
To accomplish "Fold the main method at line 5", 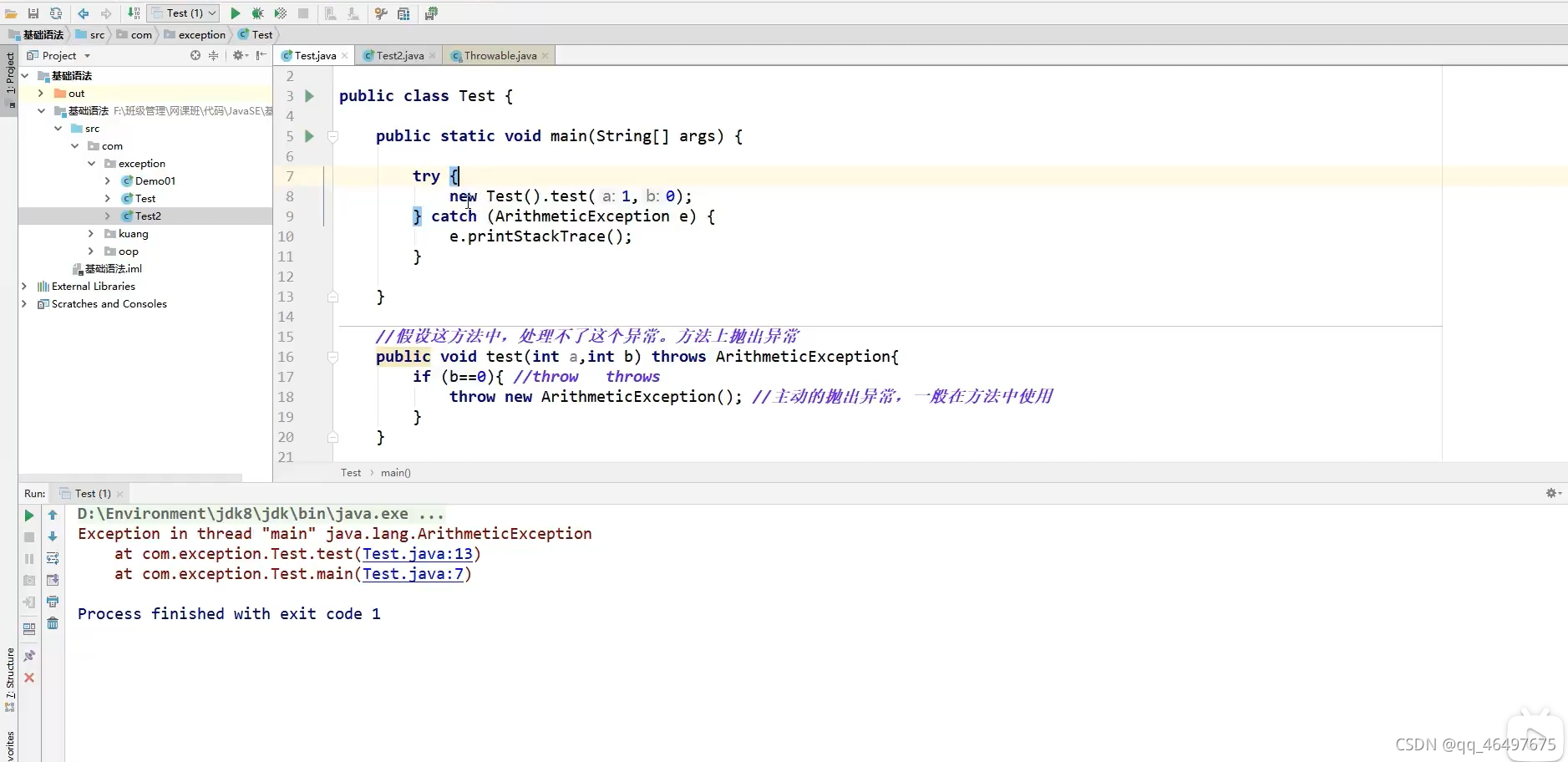I will click(332, 136).
